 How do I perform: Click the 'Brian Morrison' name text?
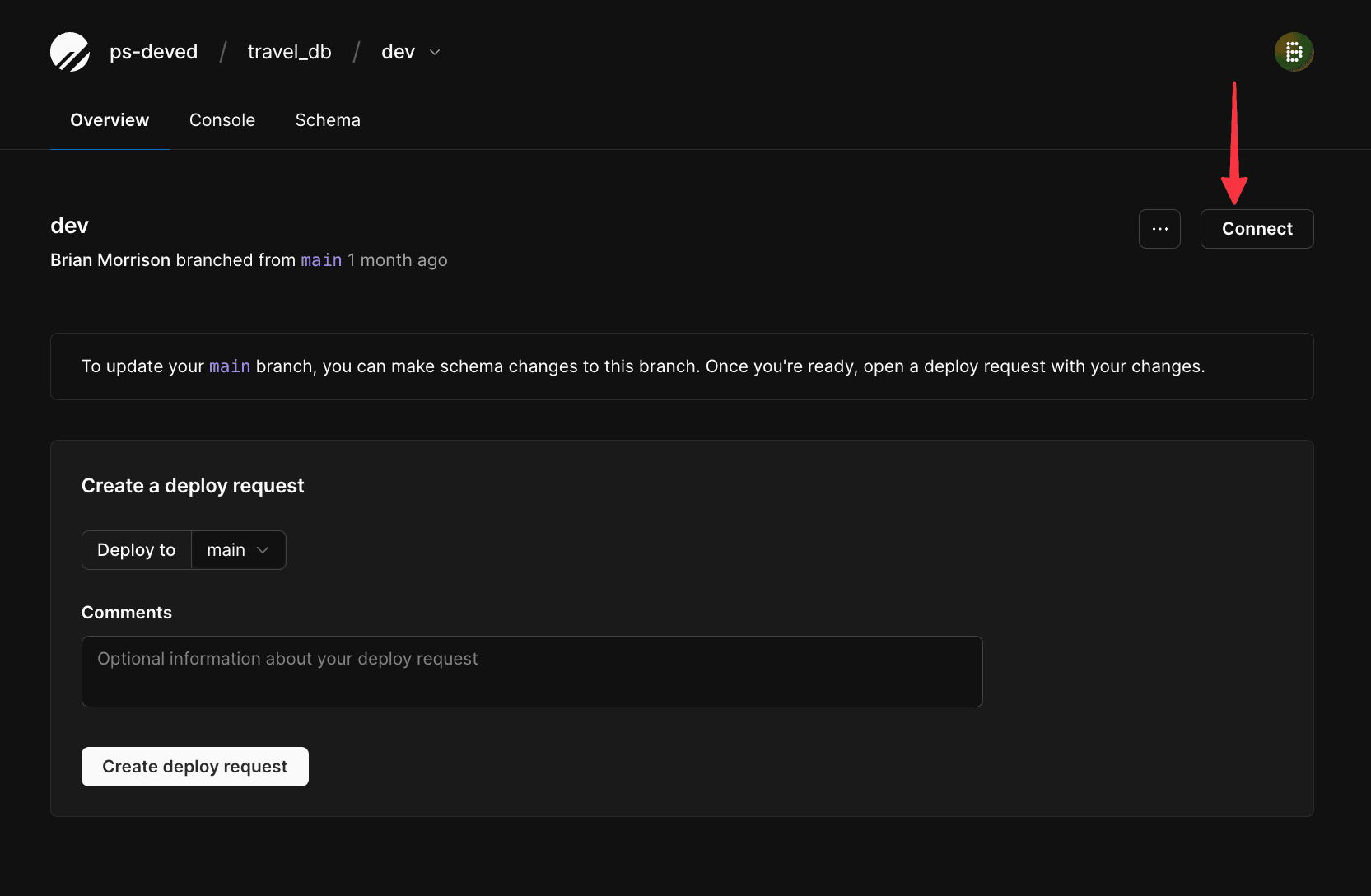tap(110, 260)
